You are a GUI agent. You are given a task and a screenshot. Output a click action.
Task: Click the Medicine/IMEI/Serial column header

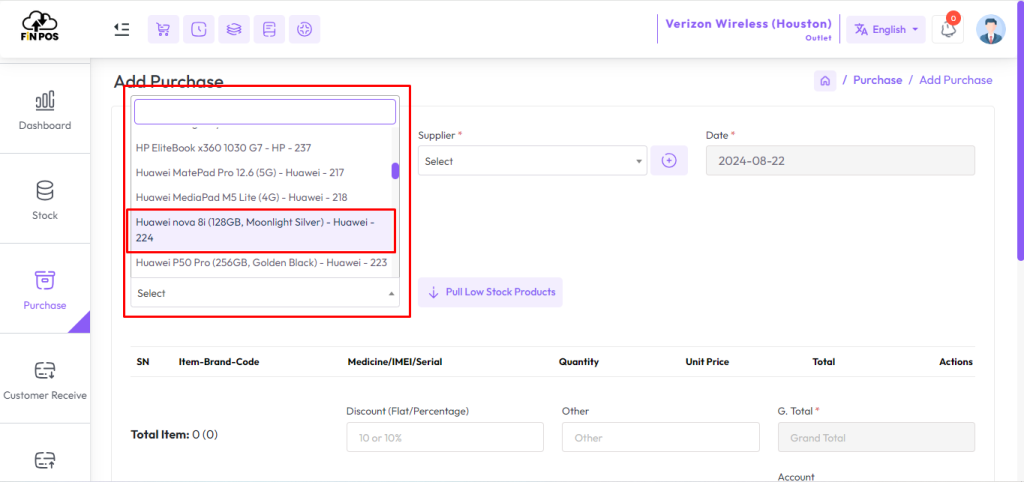tap(394, 362)
